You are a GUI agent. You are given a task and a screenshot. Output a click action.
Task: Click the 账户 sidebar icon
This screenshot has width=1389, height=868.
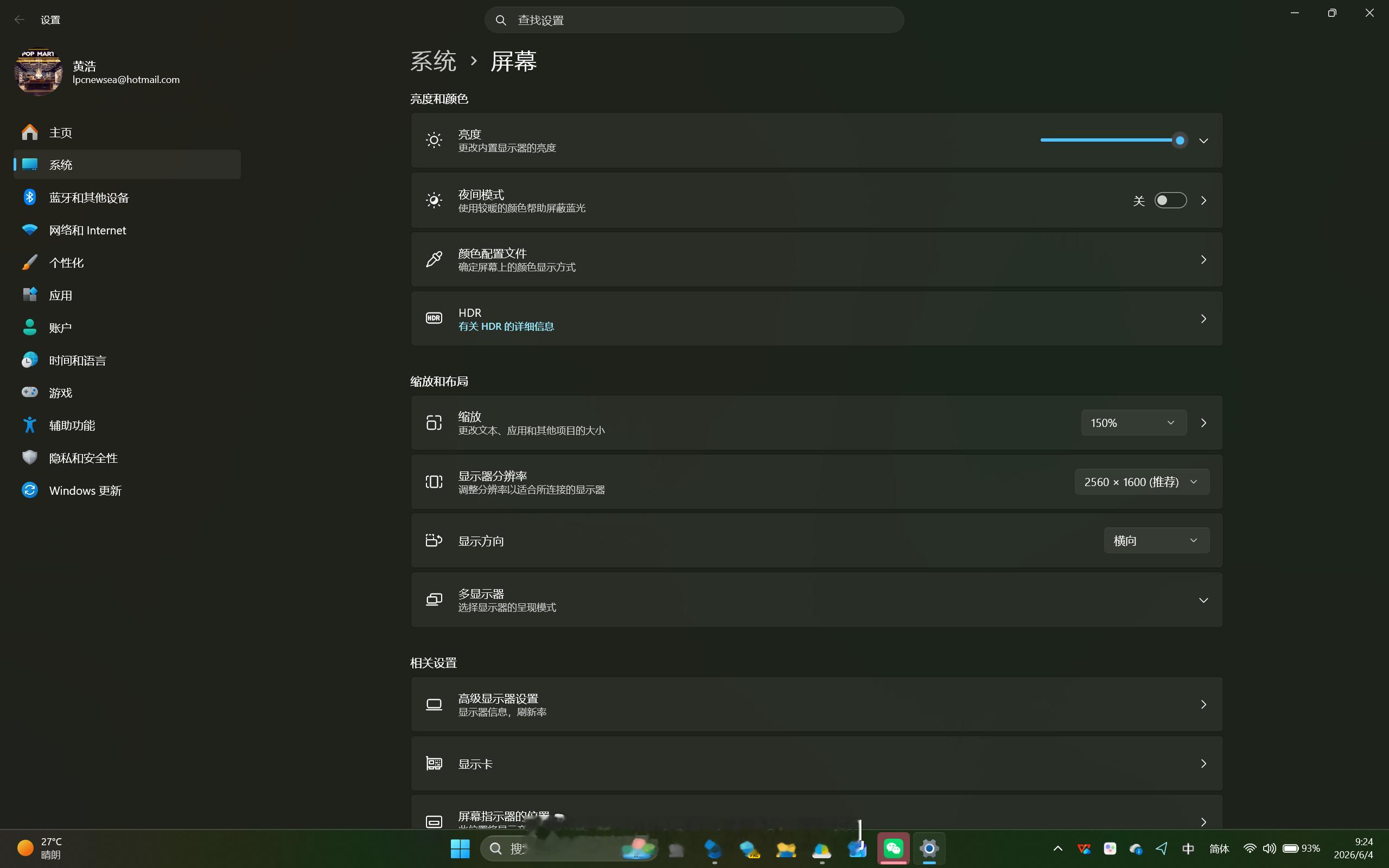click(x=30, y=327)
